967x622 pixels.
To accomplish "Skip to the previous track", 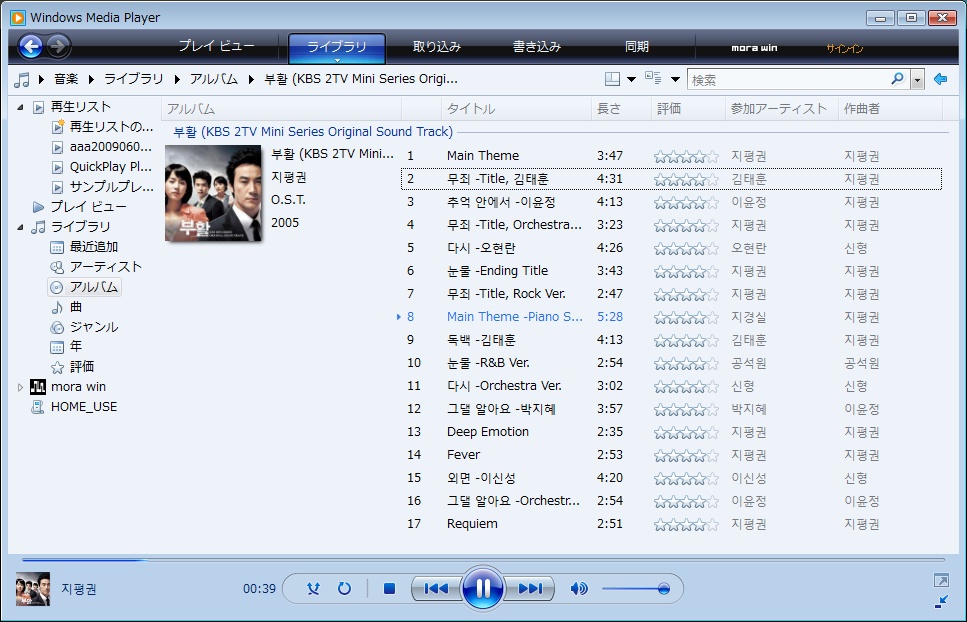I will pos(436,589).
